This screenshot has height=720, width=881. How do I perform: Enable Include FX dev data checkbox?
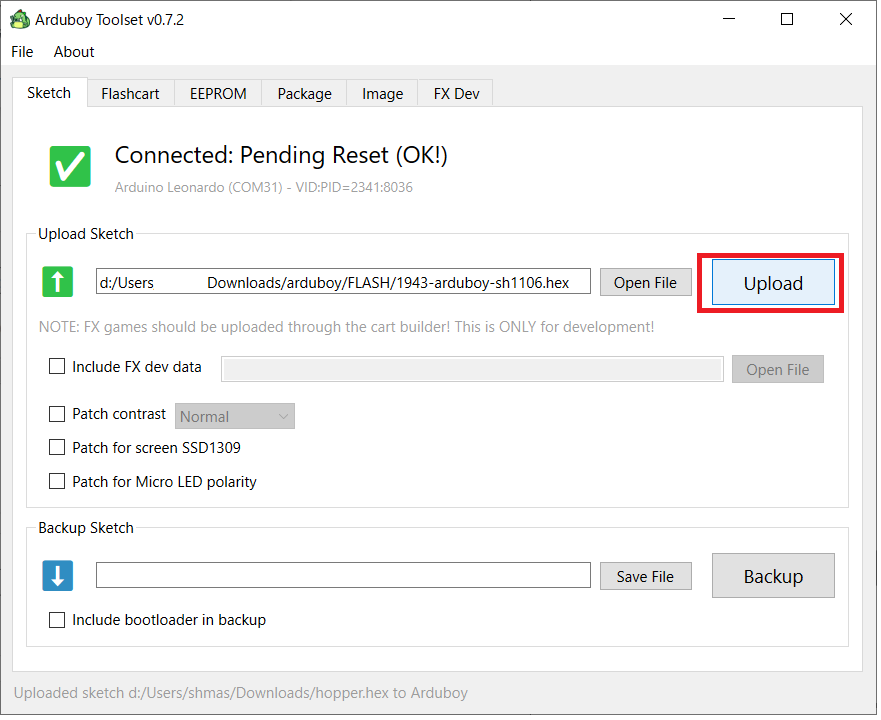(x=57, y=367)
